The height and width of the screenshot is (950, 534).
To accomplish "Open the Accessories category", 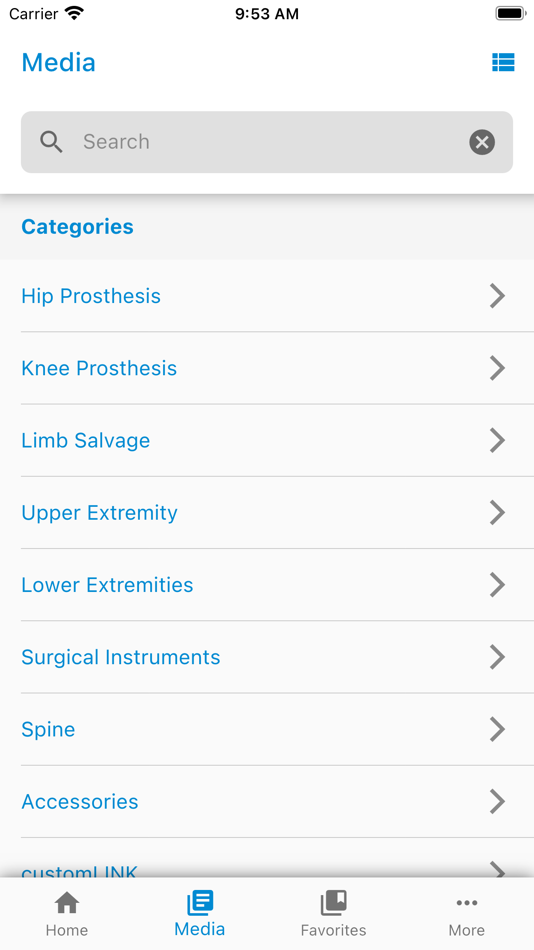I will (267, 802).
